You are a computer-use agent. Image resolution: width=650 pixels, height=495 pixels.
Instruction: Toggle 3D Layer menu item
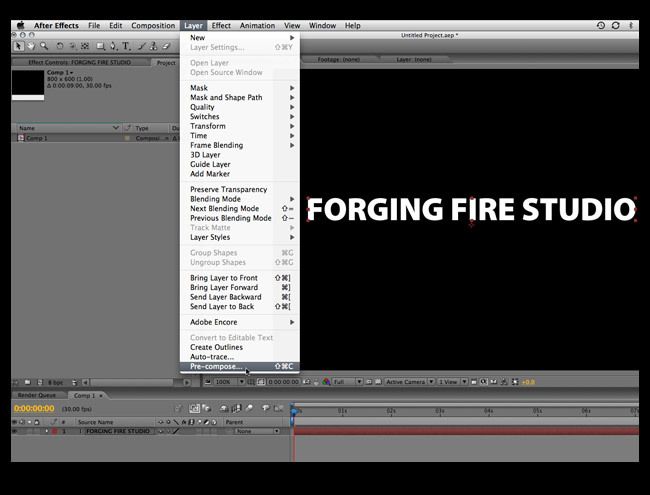pos(240,155)
